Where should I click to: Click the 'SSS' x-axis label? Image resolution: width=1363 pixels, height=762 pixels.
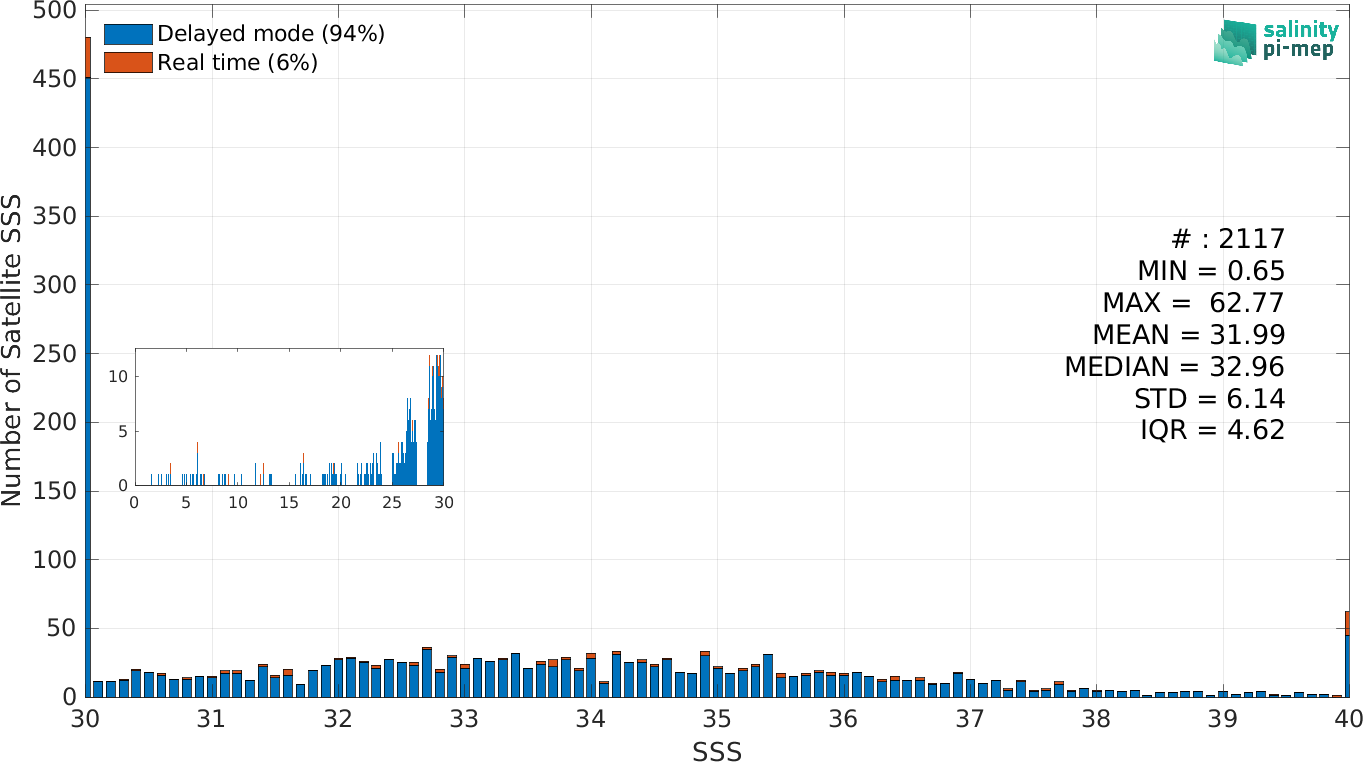click(717, 751)
